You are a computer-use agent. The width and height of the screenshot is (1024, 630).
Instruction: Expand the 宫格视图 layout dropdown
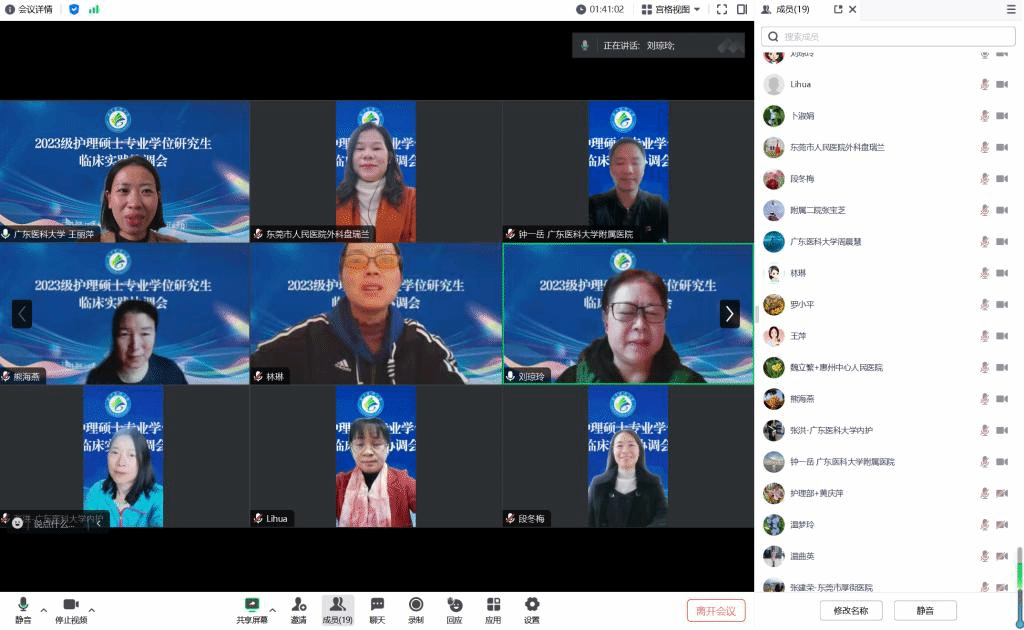pos(671,9)
